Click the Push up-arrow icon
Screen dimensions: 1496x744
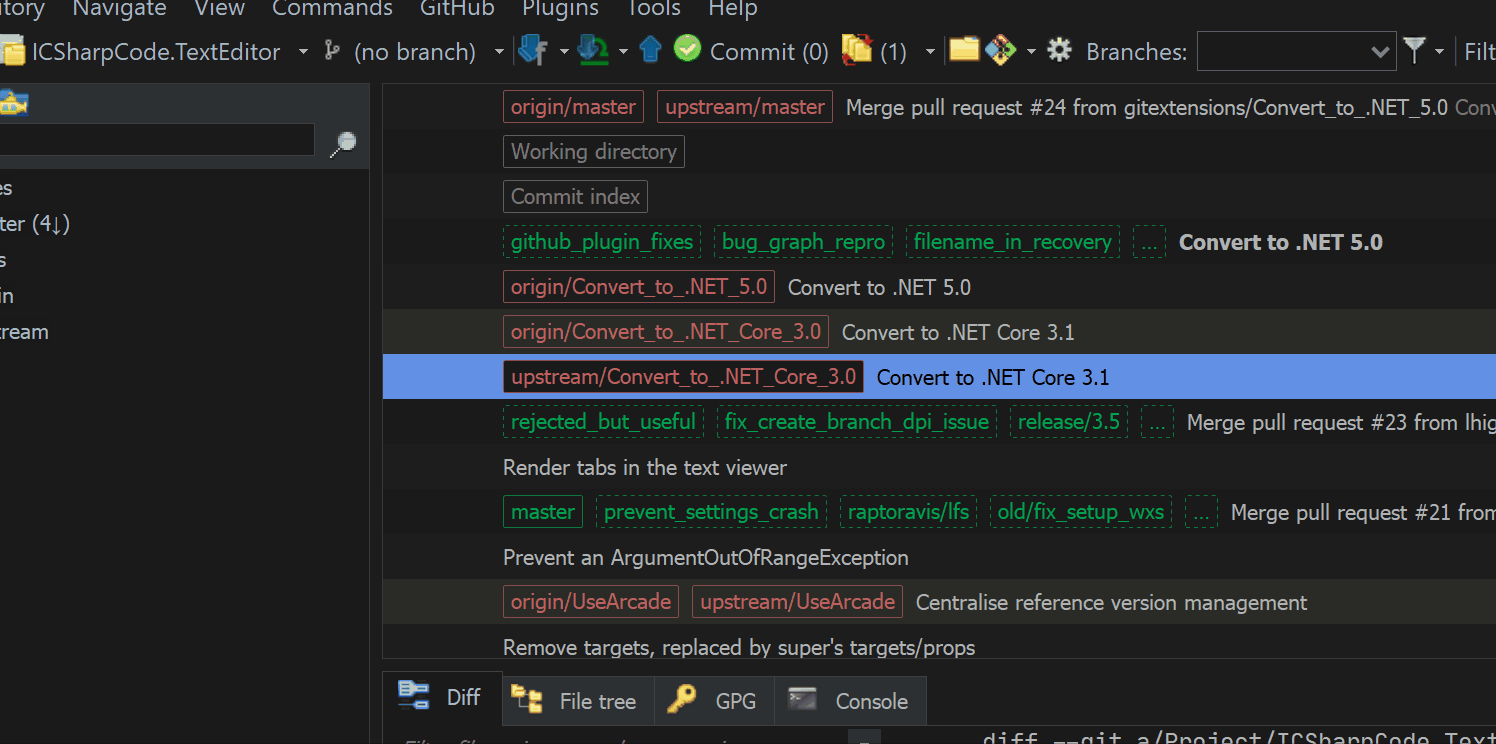click(x=650, y=48)
